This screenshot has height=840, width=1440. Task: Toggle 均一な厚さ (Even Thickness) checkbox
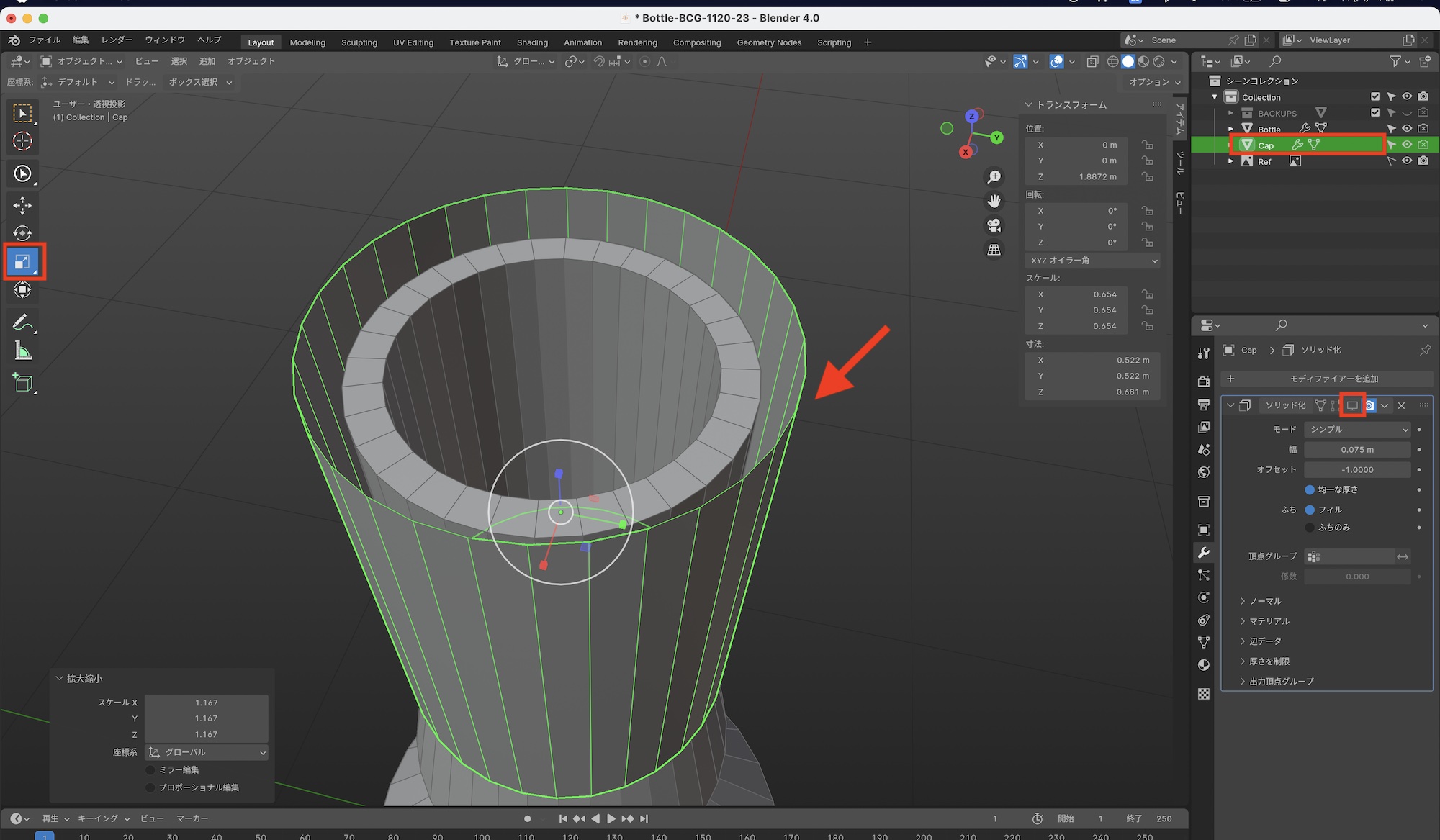click(x=1310, y=489)
